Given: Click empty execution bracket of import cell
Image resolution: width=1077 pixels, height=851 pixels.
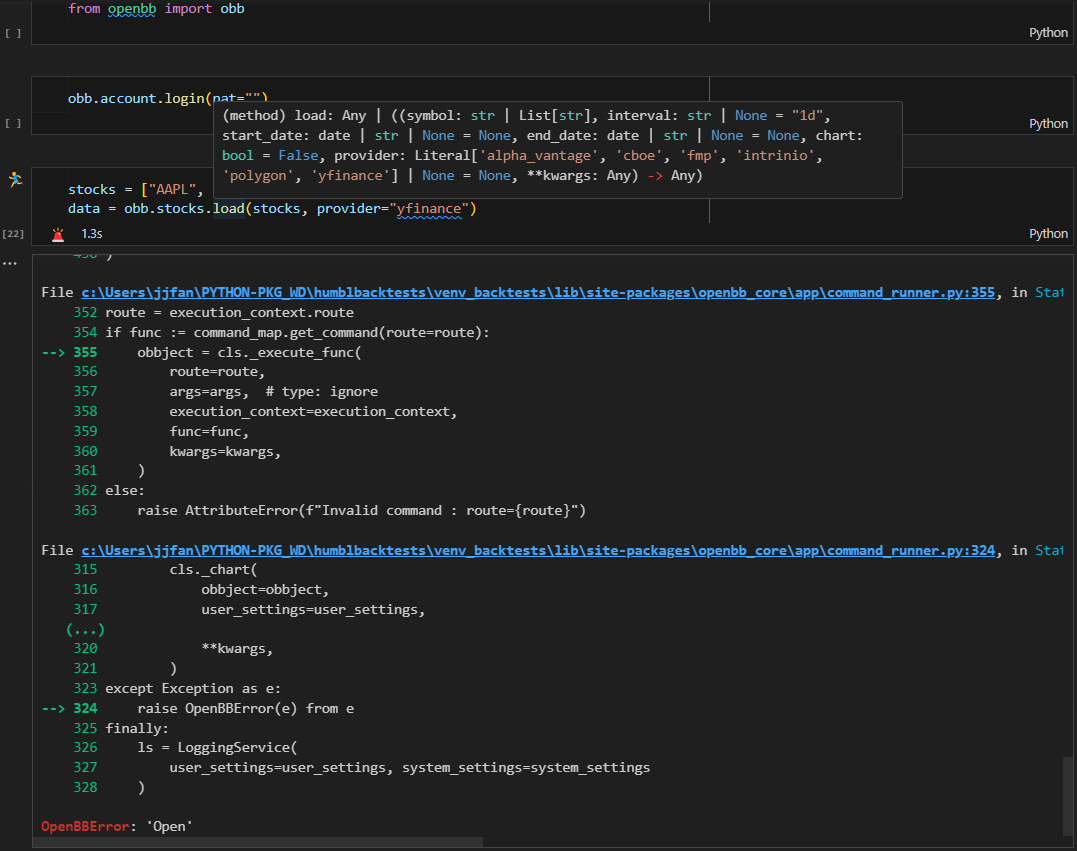Looking at the screenshot, I should (13, 33).
